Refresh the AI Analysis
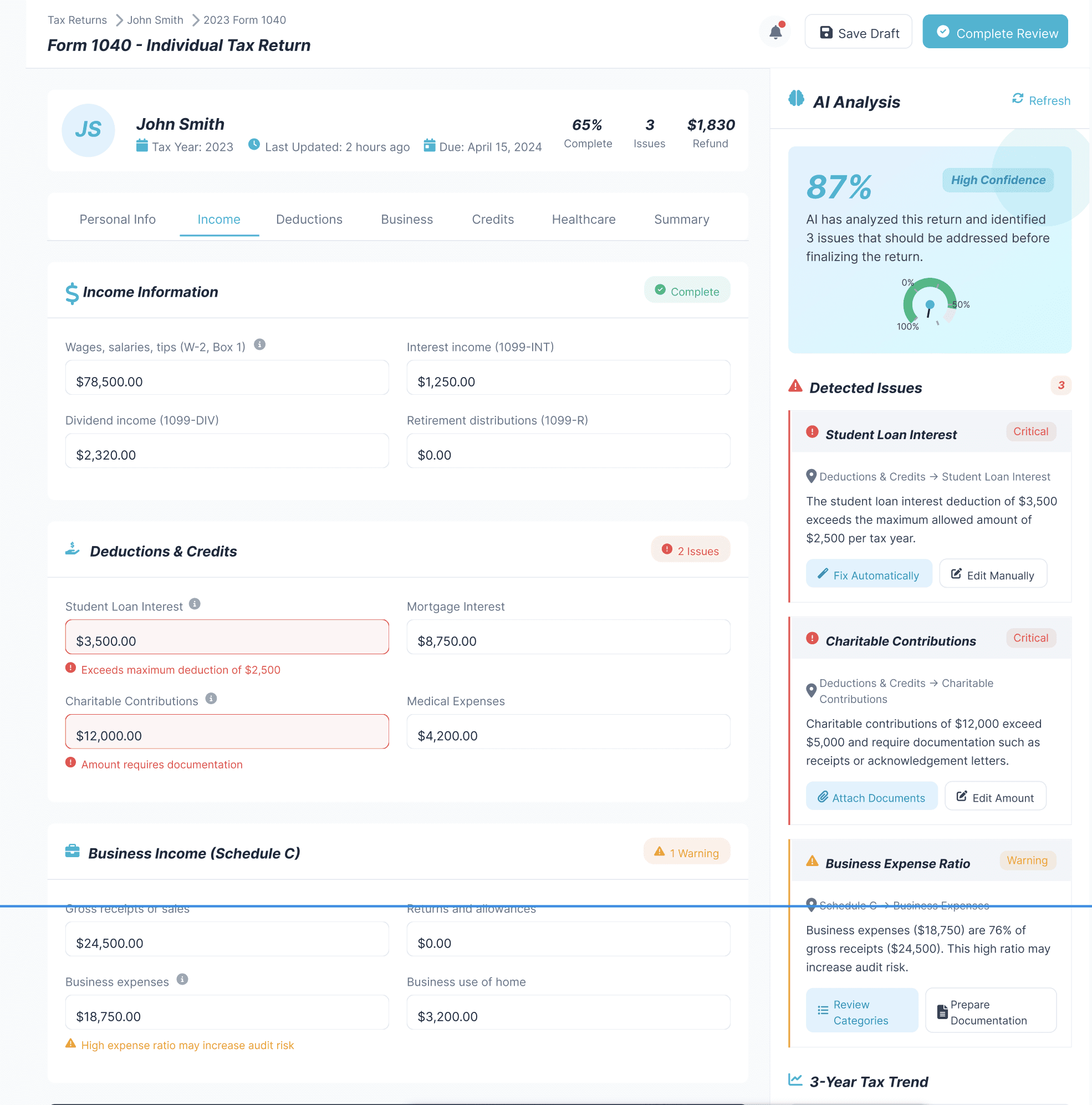The height and width of the screenshot is (1105, 1092). coord(1040,100)
